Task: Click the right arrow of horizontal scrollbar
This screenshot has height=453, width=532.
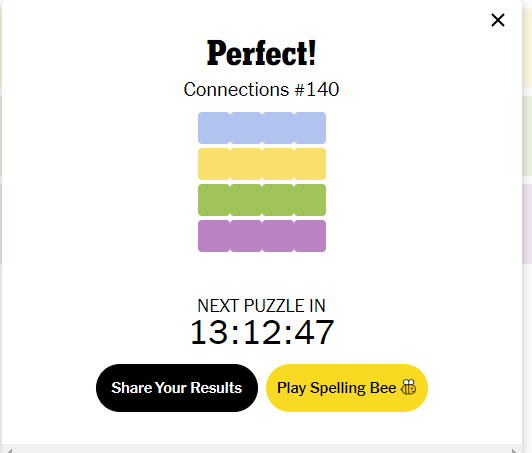Action: 514,451
